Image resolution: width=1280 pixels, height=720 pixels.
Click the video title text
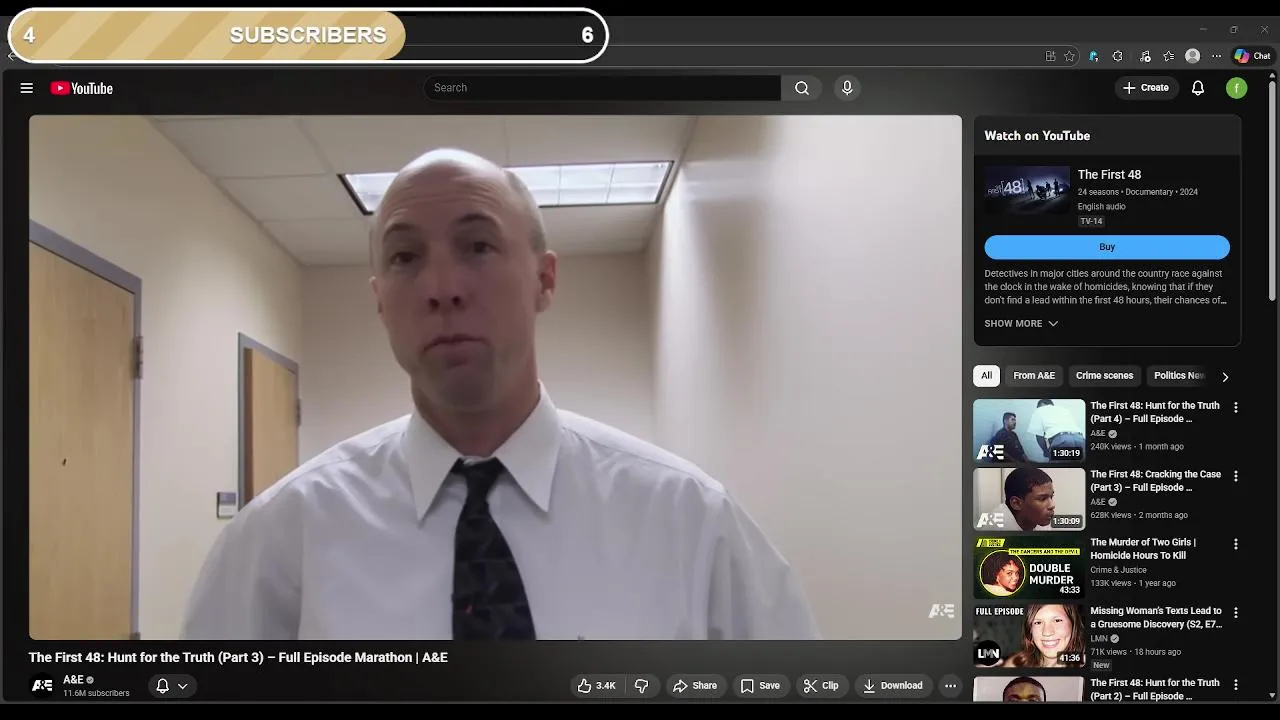pos(238,657)
